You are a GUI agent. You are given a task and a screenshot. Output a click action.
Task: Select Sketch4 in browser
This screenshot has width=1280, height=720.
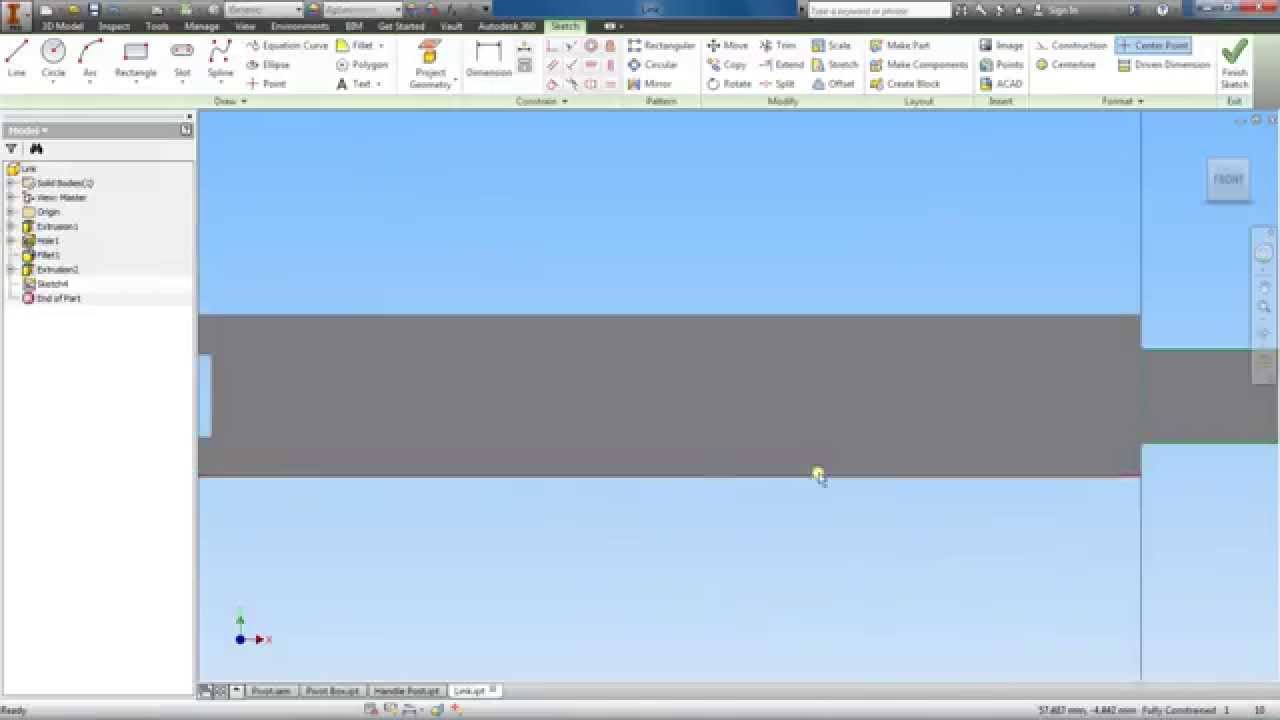53,284
